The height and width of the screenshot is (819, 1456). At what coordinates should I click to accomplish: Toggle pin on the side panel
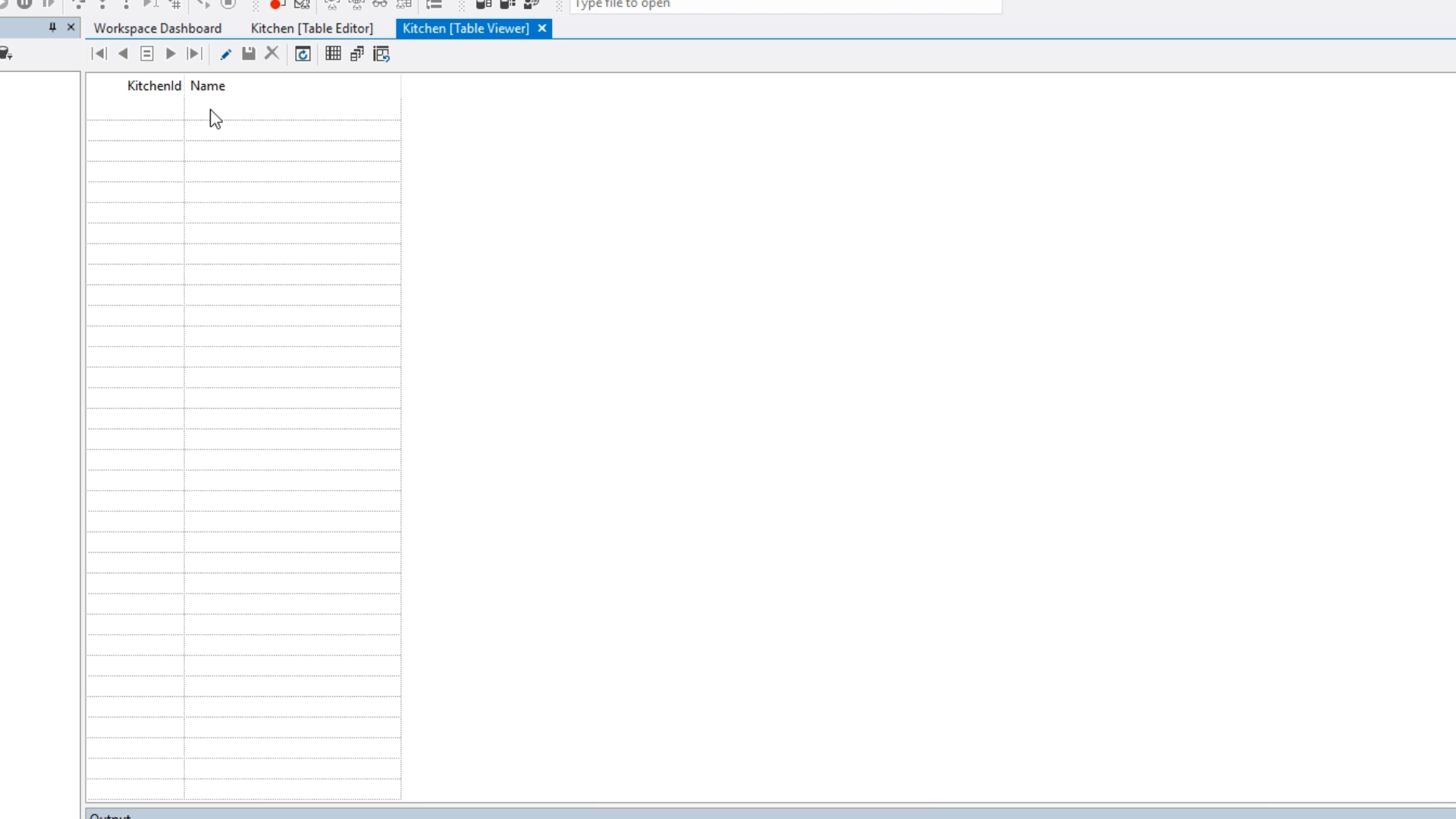click(52, 27)
